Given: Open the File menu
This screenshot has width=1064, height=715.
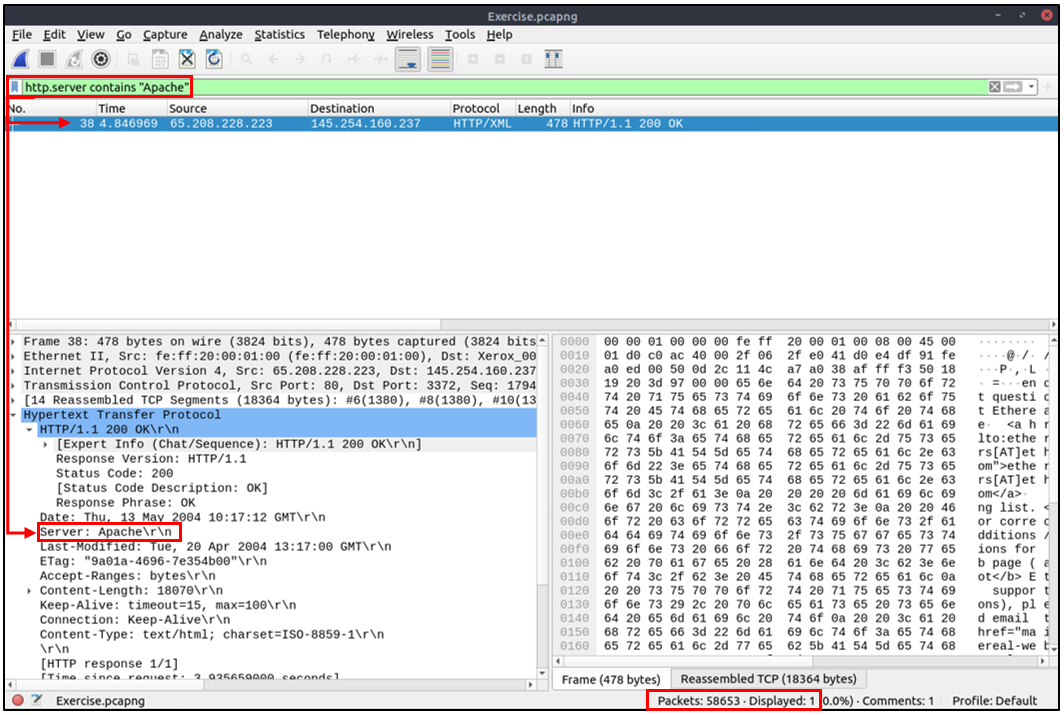Looking at the screenshot, I should pos(22,35).
